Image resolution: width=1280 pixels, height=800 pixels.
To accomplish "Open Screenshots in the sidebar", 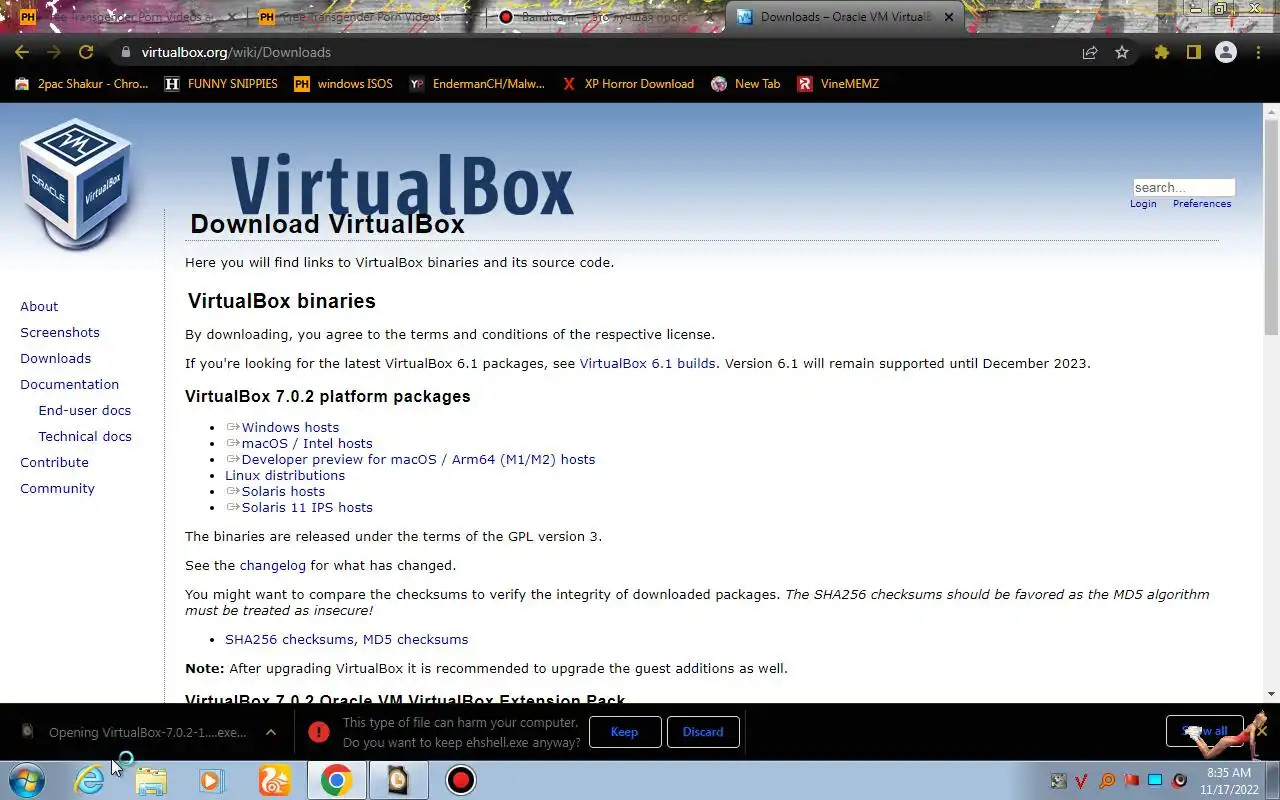I will [60, 332].
